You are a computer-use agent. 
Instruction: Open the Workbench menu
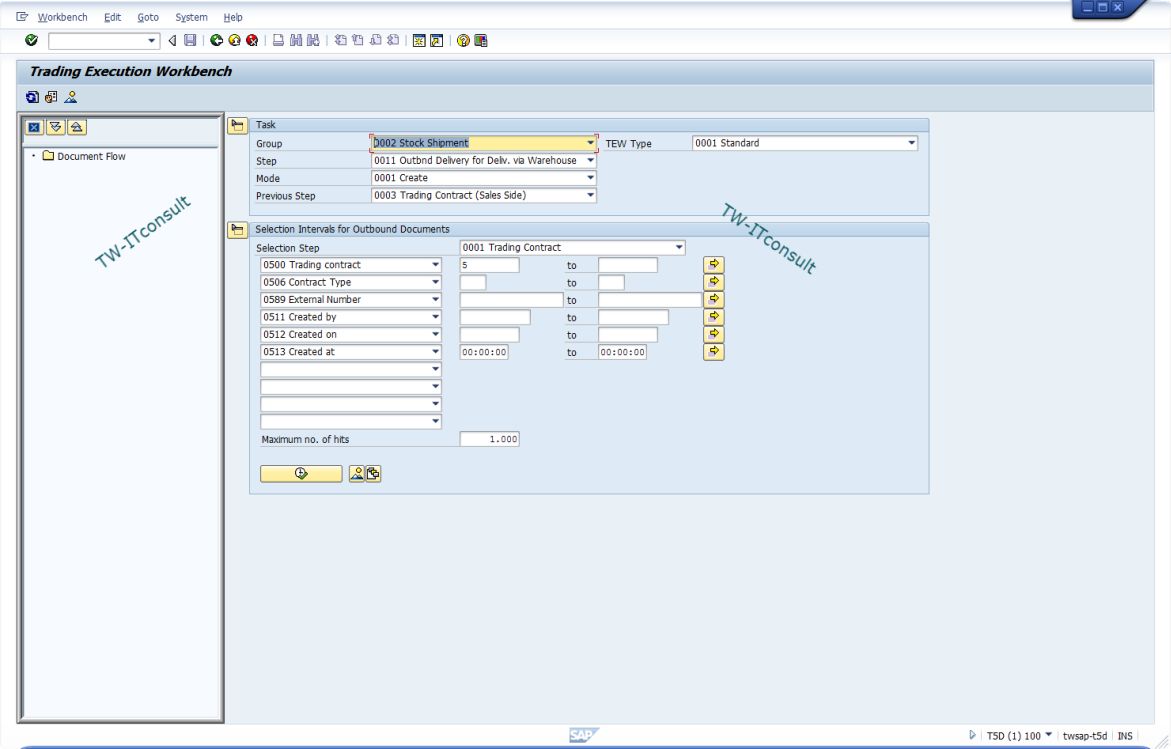63,17
